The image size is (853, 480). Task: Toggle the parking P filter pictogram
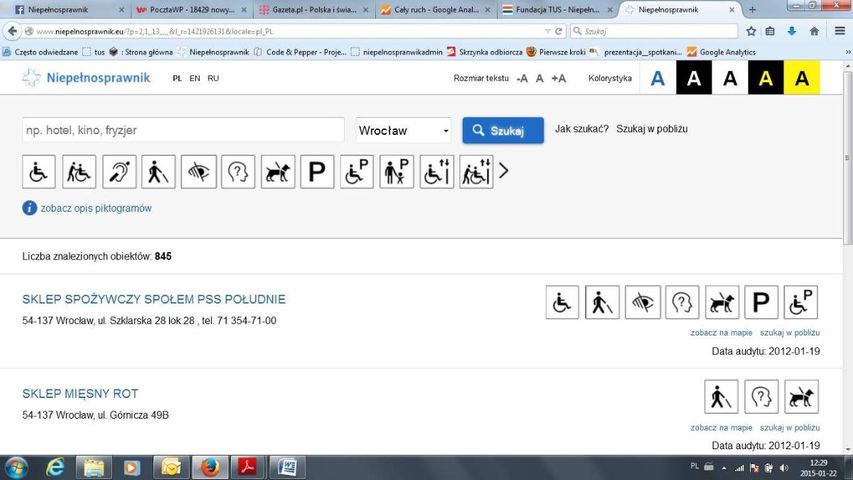pyautogui.click(x=317, y=172)
